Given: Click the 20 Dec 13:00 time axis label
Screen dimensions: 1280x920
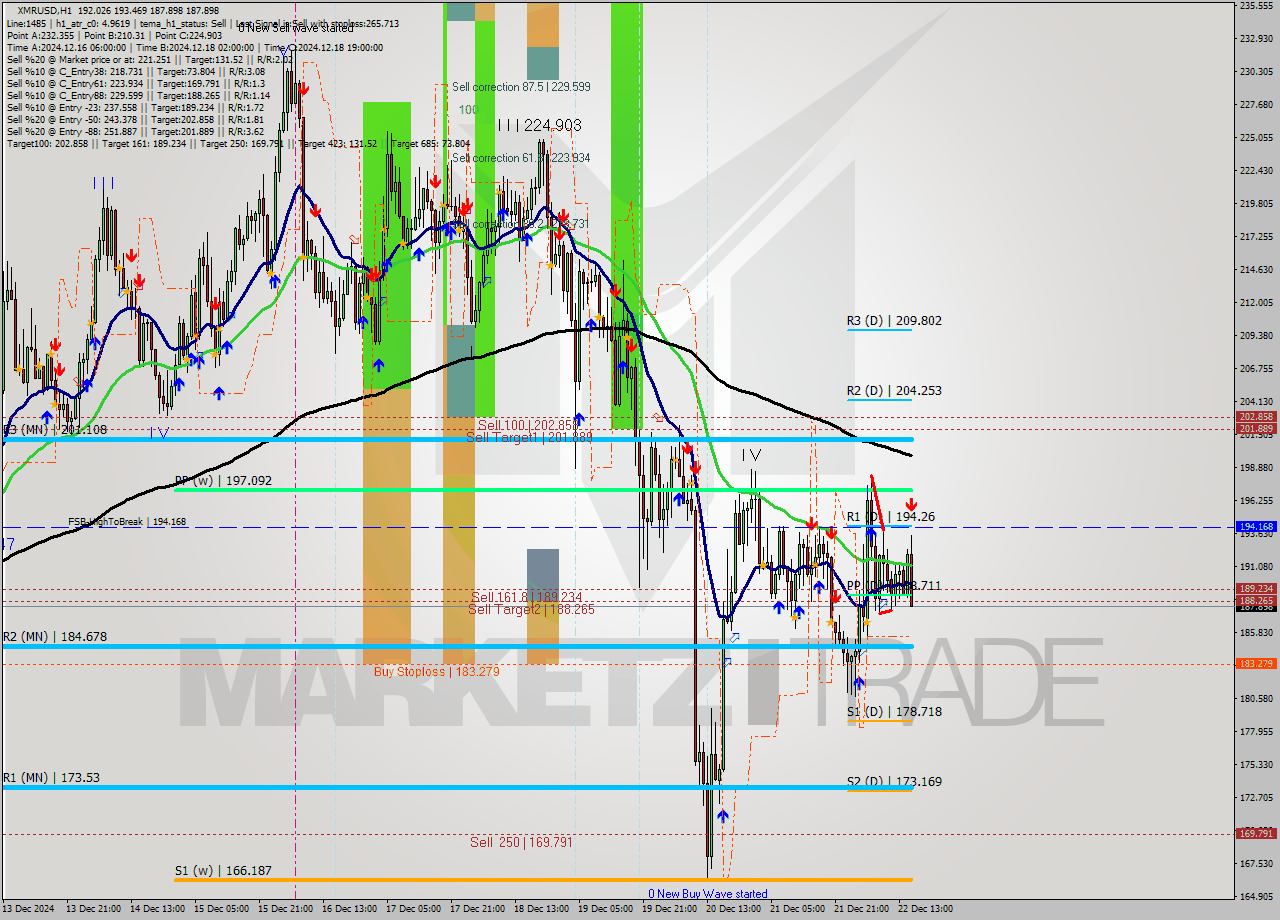Looking at the screenshot, I should click(x=732, y=909).
